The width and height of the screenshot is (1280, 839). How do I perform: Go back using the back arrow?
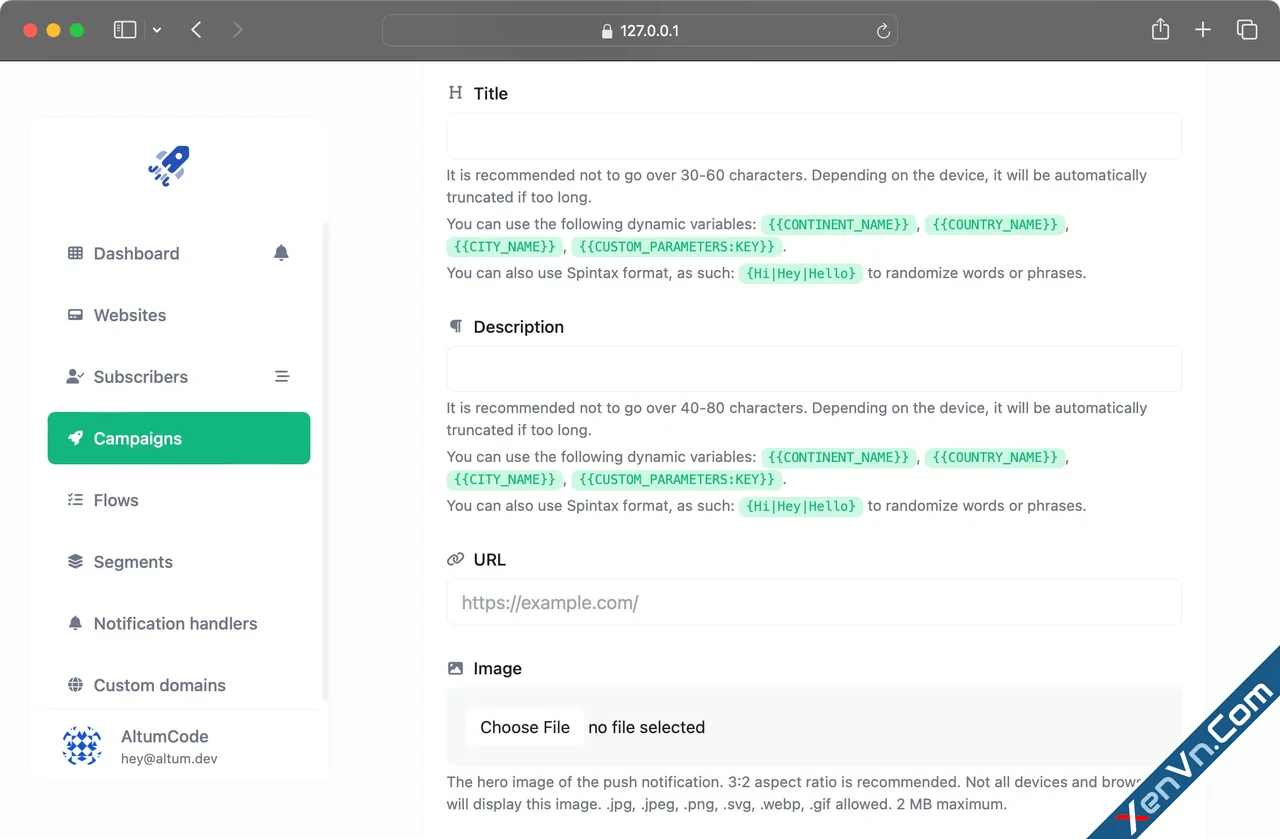coord(196,30)
